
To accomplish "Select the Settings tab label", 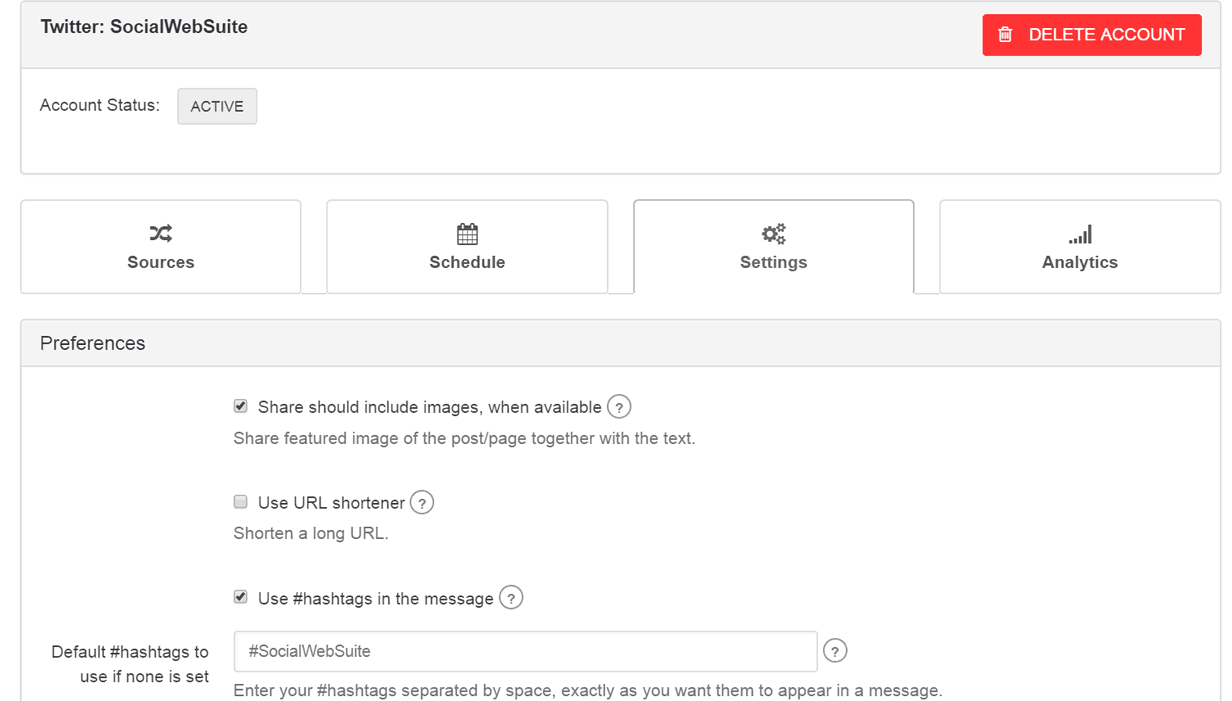I will pyautogui.click(x=773, y=262).
